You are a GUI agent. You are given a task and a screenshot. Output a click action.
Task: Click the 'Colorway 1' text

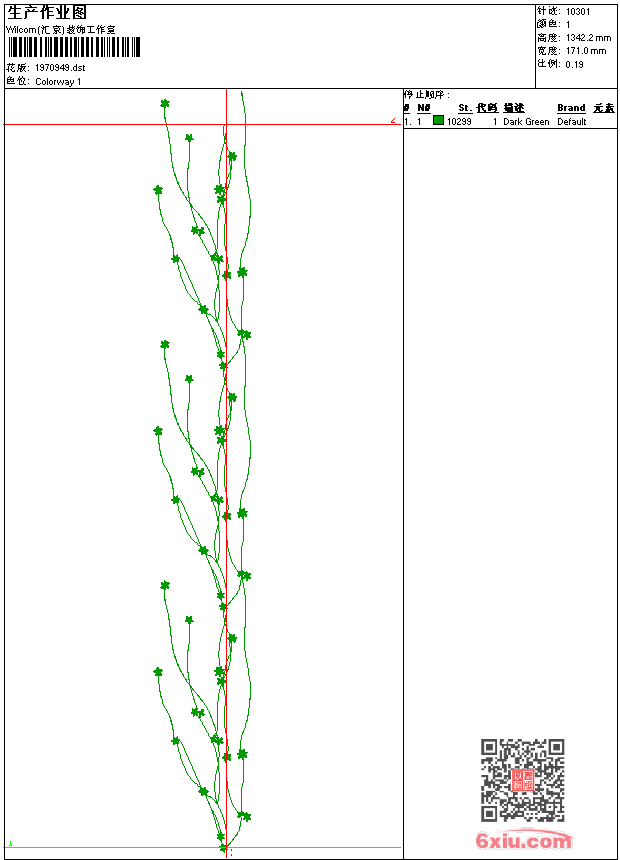pos(58,82)
